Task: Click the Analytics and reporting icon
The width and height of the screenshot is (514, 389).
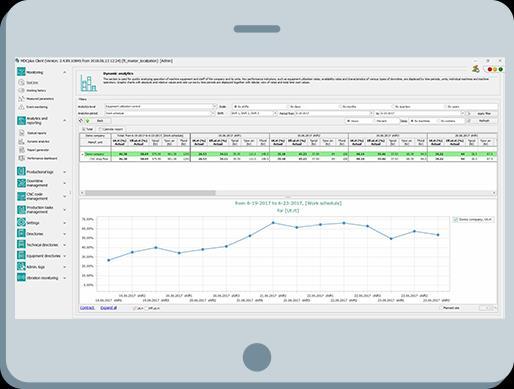Action: [21, 120]
